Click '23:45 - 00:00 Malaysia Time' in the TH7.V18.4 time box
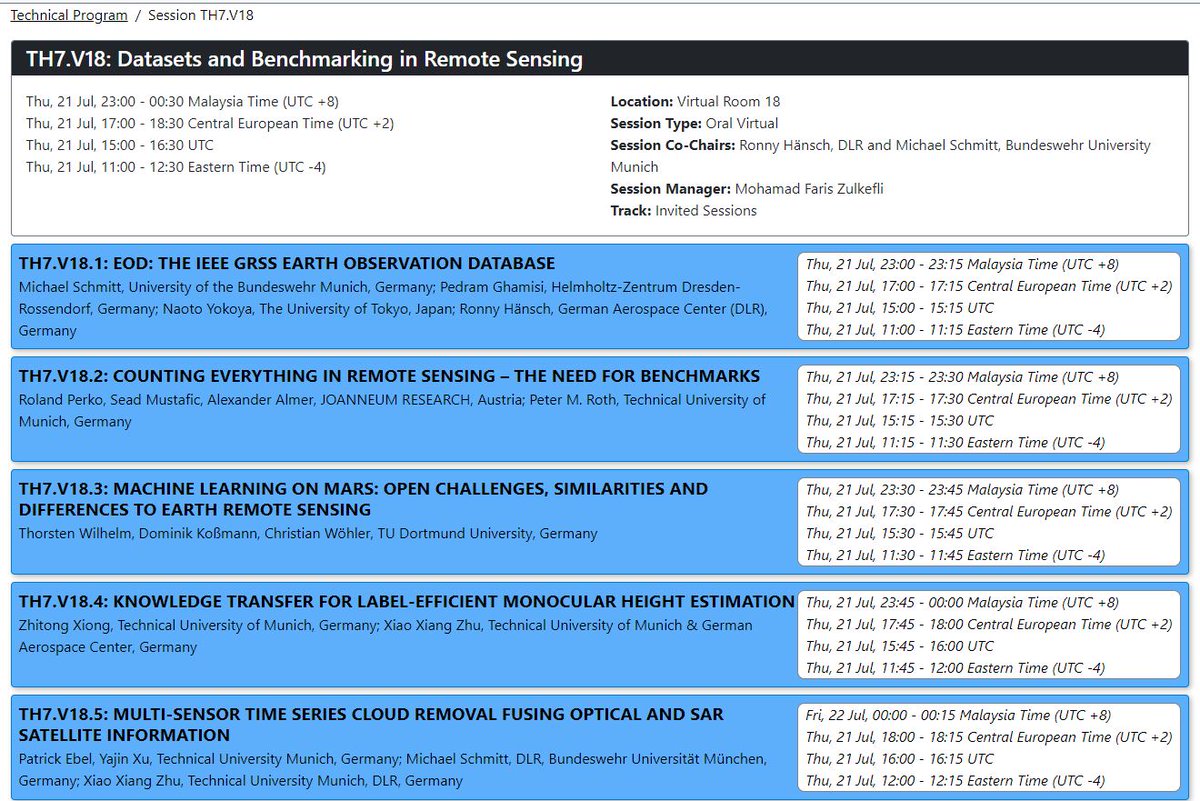The height and width of the screenshot is (801, 1200). pyautogui.click(x=962, y=603)
